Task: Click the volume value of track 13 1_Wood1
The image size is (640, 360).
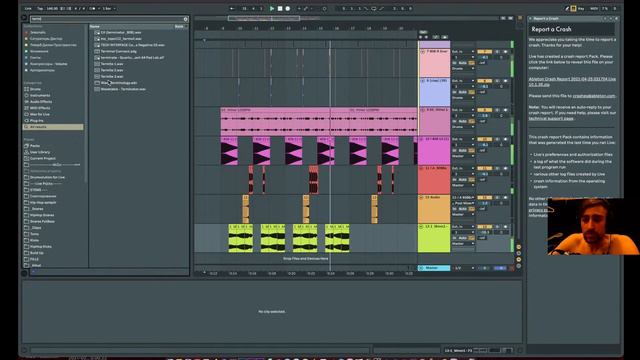Action: pyautogui.click(x=484, y=232)
